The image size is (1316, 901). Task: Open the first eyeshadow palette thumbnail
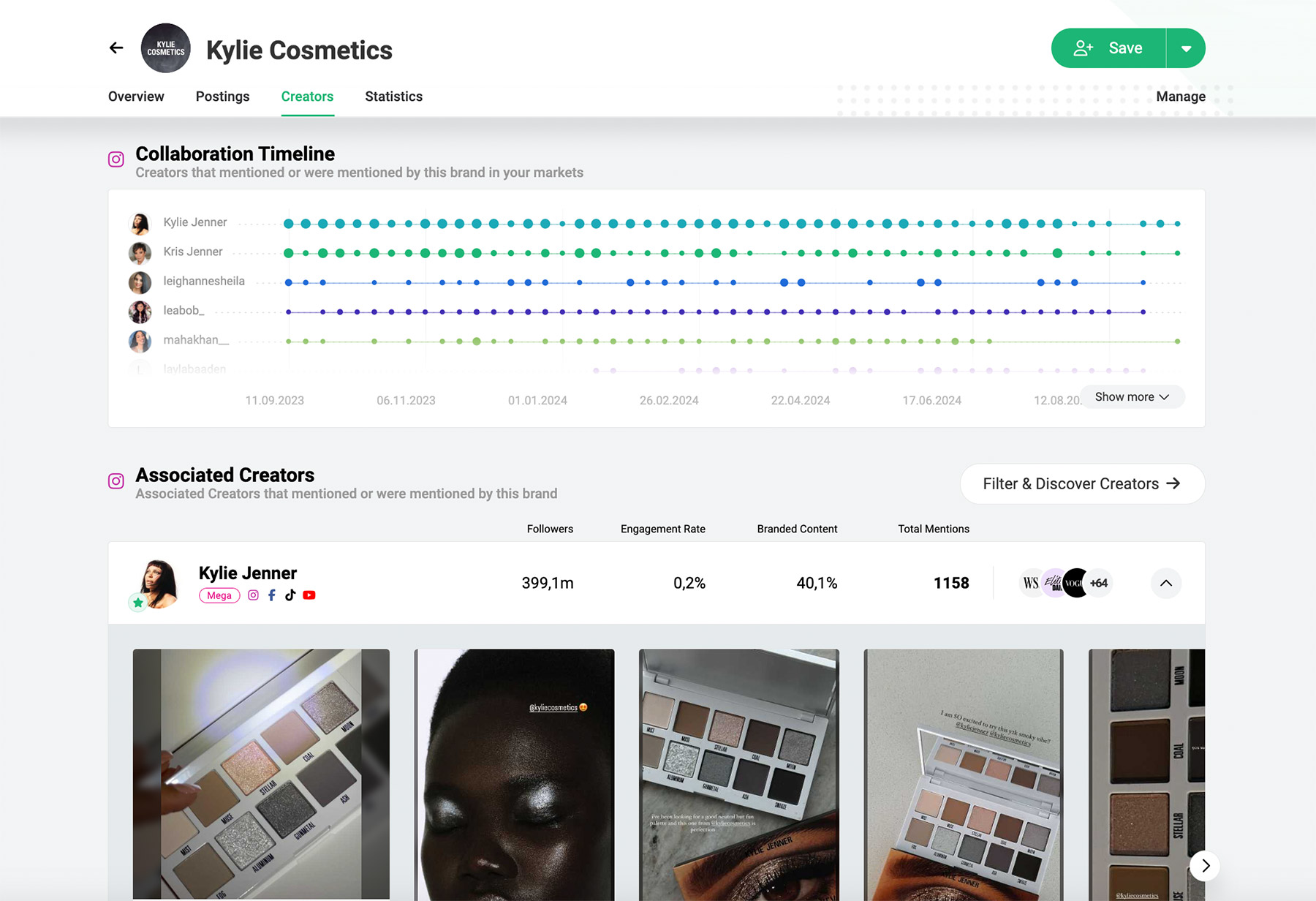click(261, 774)
